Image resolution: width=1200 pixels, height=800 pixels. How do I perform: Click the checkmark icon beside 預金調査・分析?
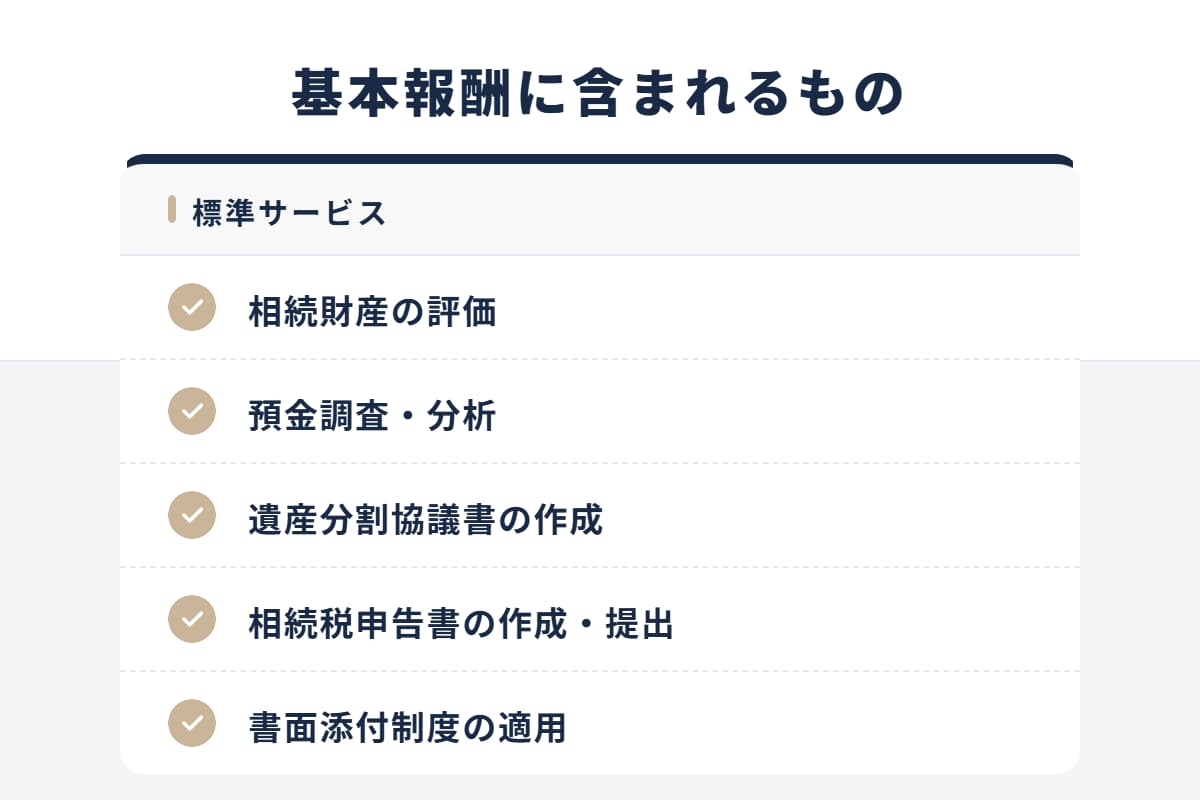pos(192,411)
